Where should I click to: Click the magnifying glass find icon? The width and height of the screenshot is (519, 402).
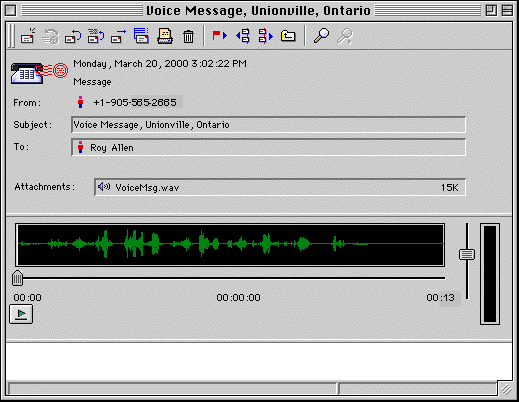coord(321,36)
